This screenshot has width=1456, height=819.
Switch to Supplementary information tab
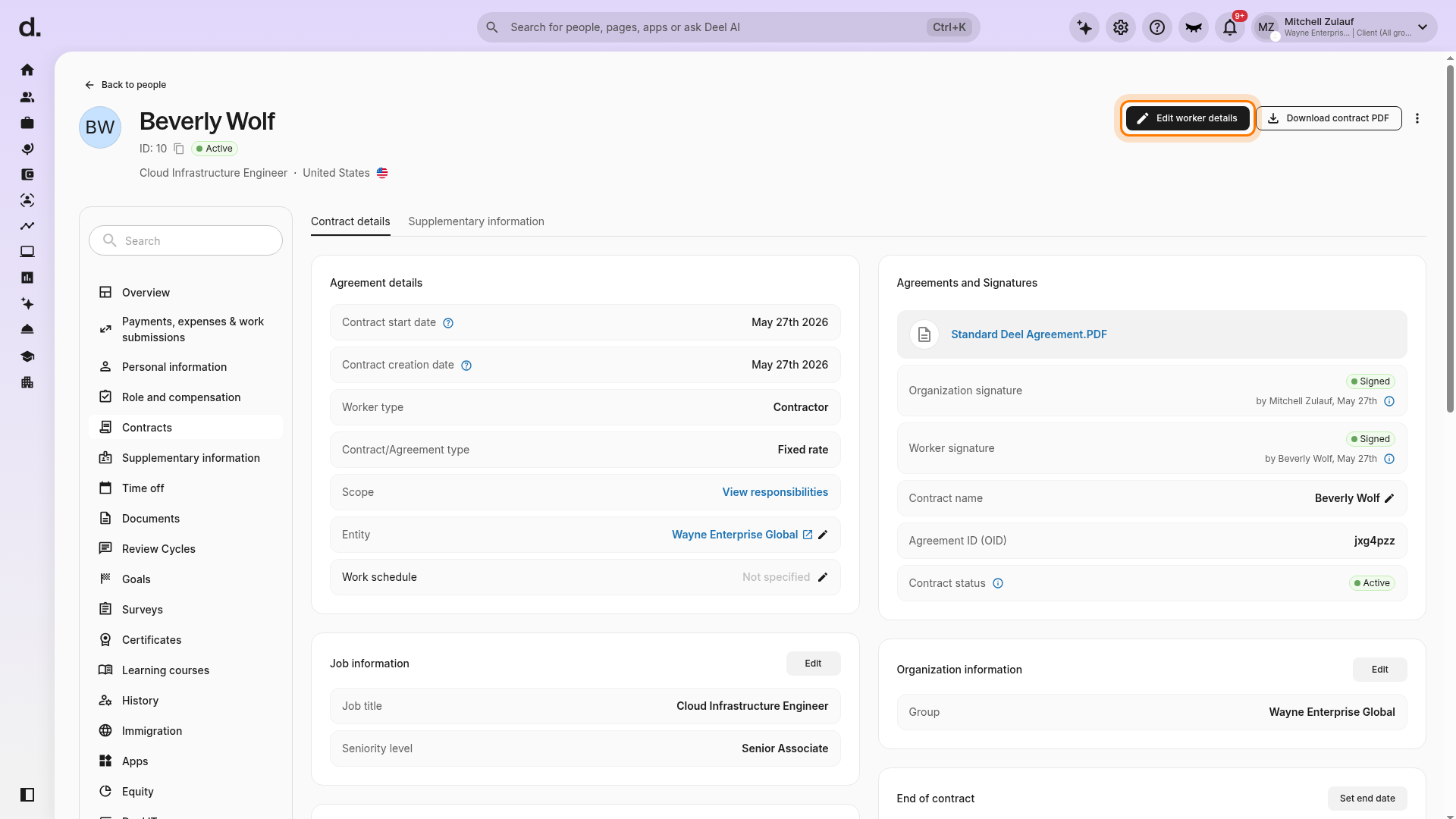pos(476,221)
